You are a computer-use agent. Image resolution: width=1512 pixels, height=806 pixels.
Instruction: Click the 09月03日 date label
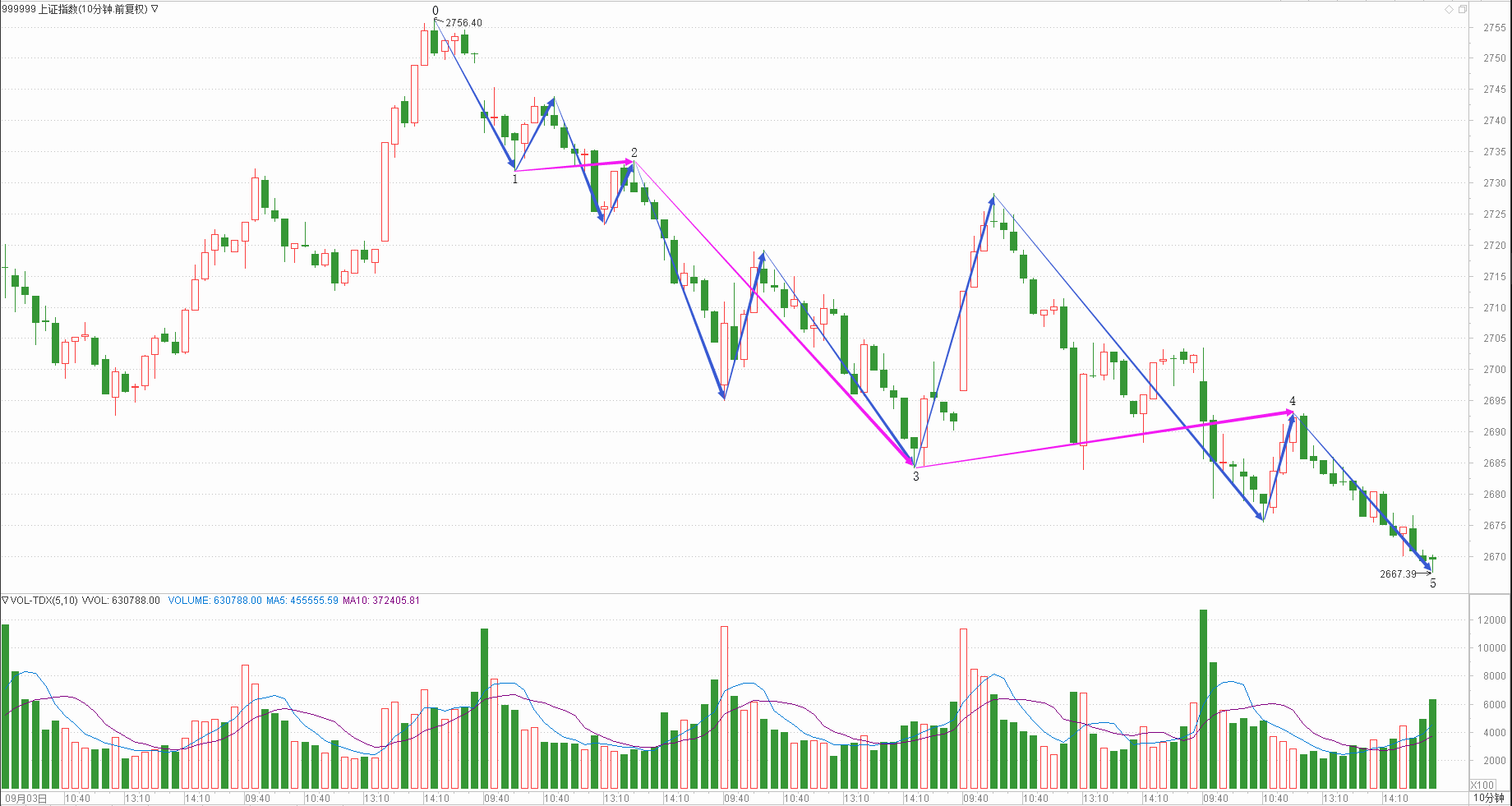click(x=26, y=798)
